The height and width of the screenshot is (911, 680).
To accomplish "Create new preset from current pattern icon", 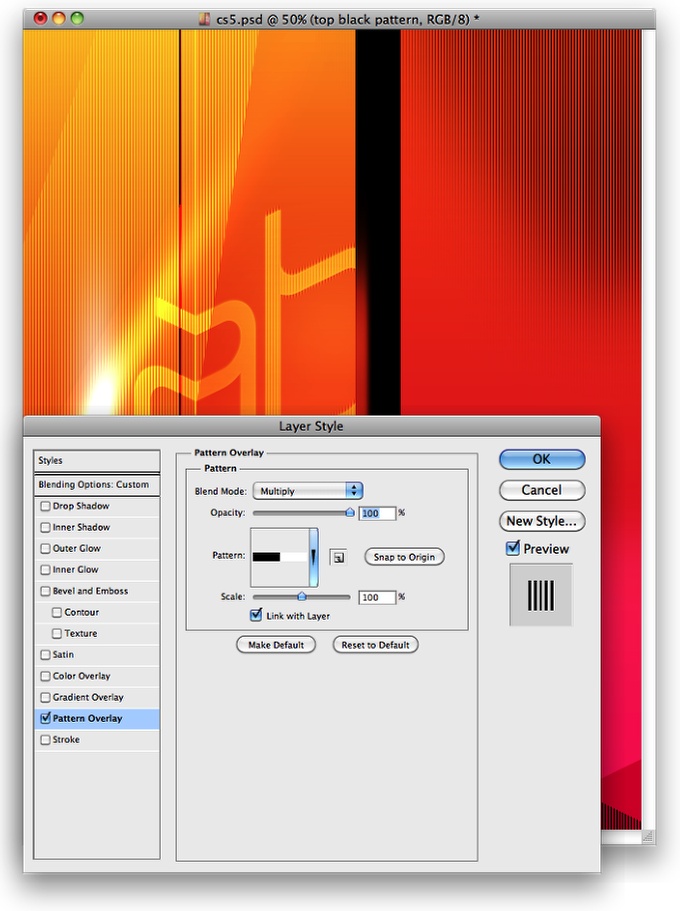I will click(x=338, y=557).
